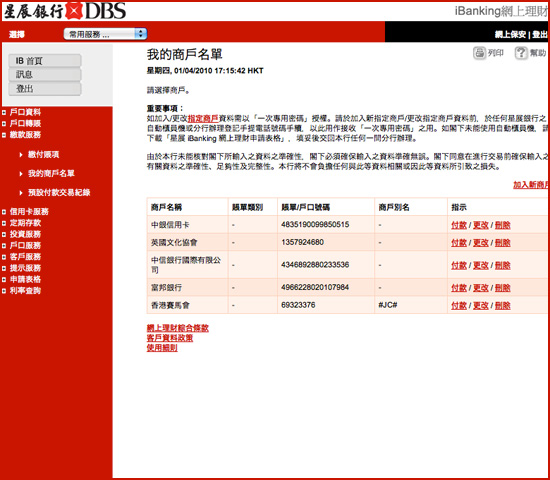Open the 網上理財綜合條款 link
Viewport: 550px width, 480px height.
coord(177,328)
